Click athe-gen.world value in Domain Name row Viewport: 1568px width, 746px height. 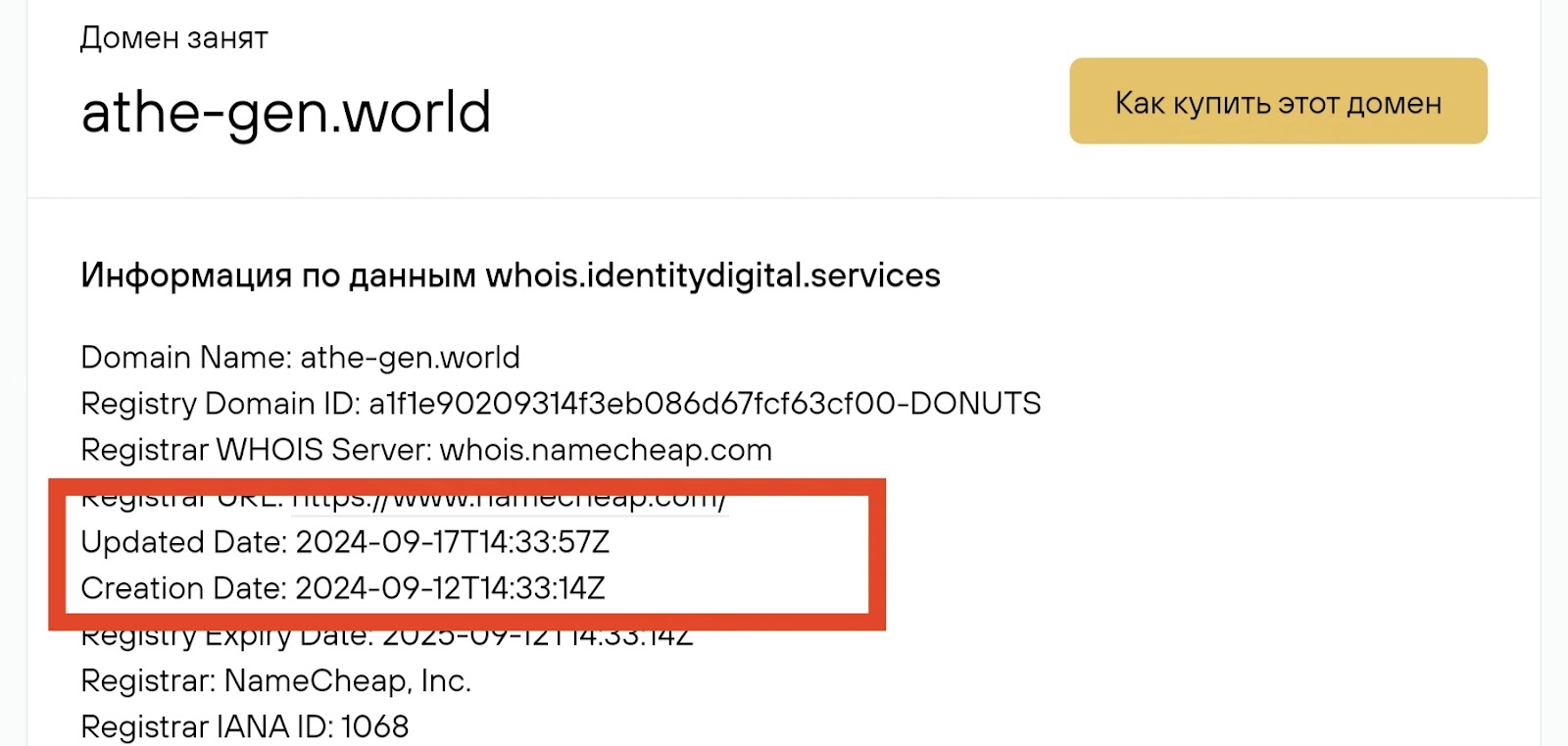click(x=410, y=358)
